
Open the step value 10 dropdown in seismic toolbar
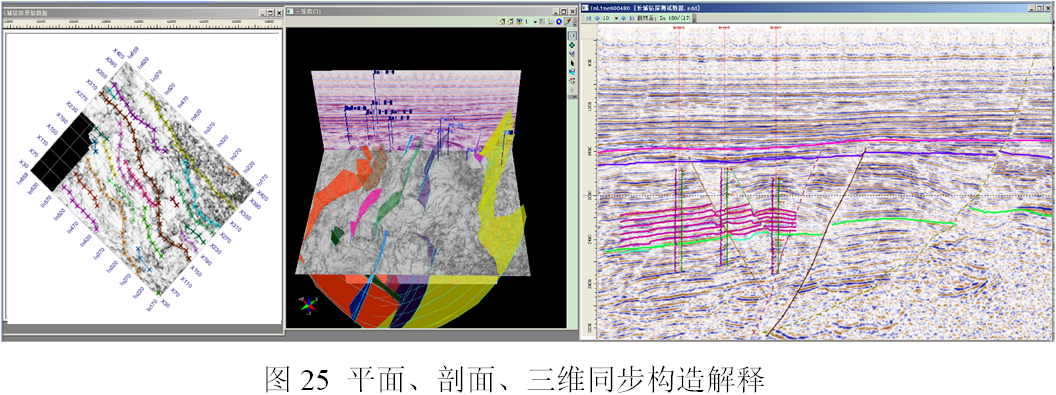click(616, 18)
